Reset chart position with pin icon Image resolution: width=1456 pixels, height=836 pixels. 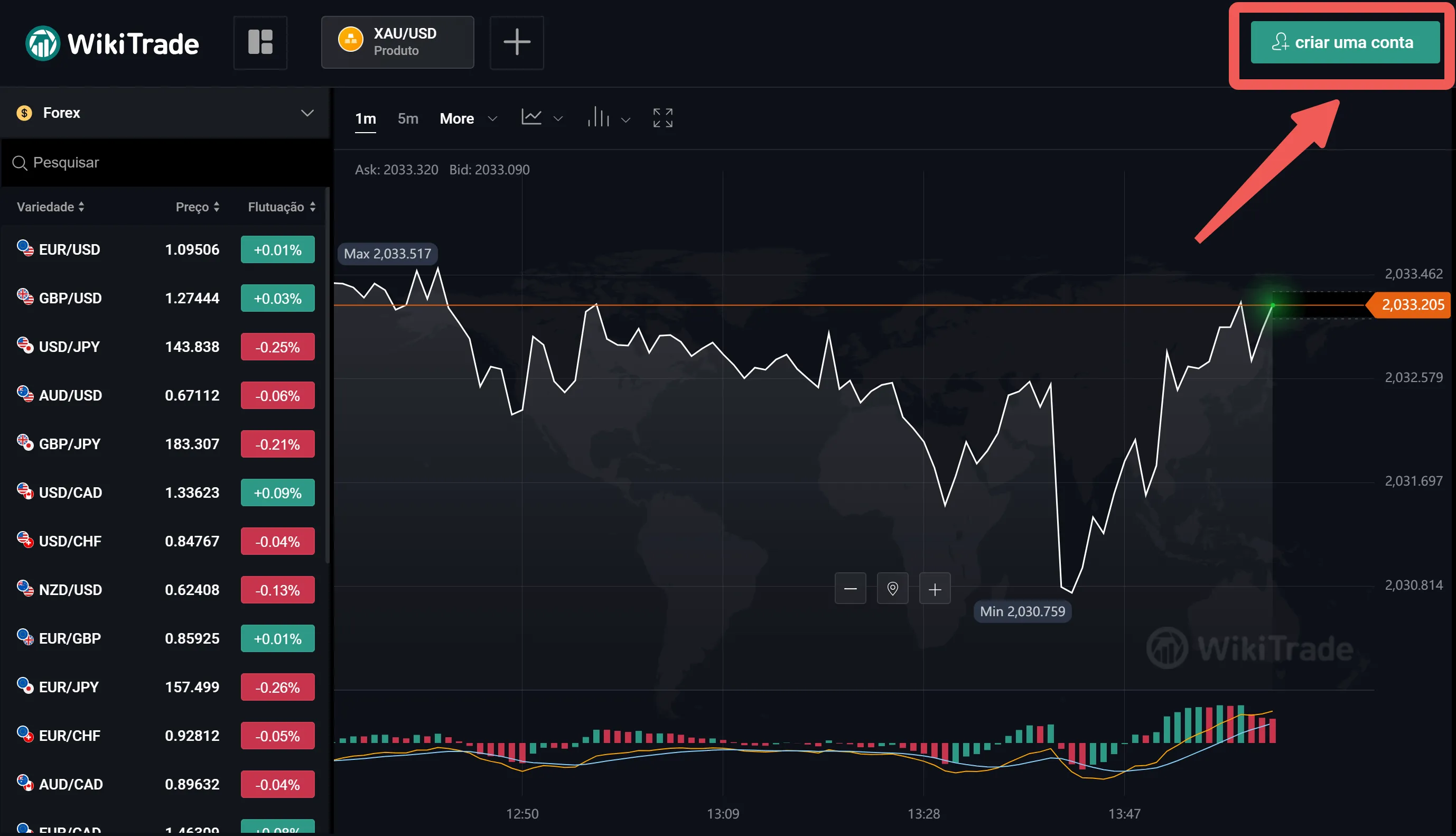(x=892, y=589)
